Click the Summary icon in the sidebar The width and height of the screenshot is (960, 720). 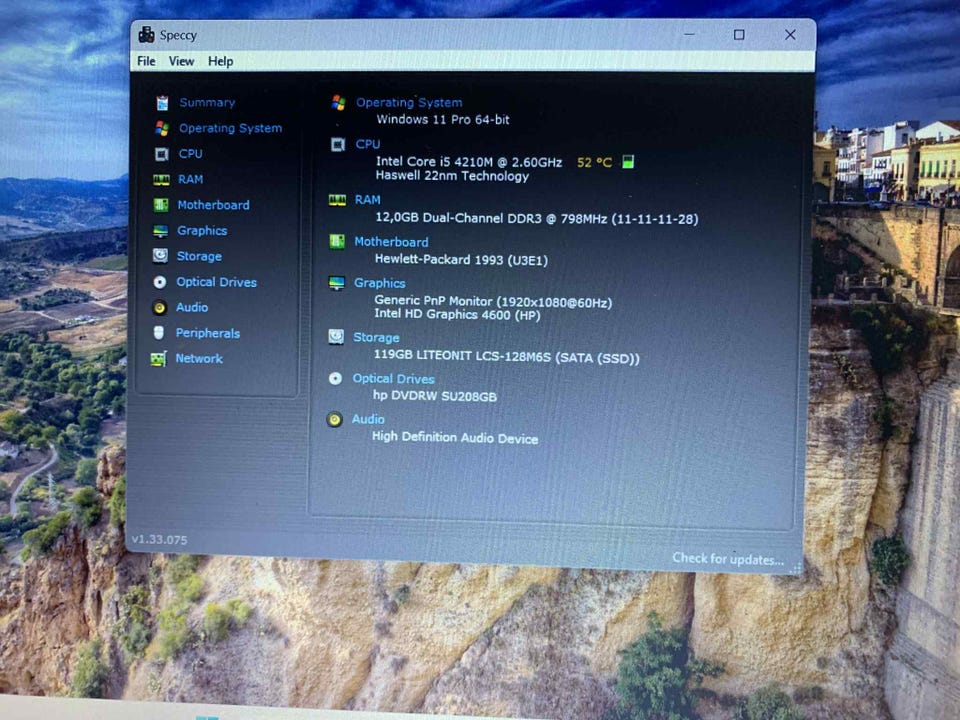[162, 103]
